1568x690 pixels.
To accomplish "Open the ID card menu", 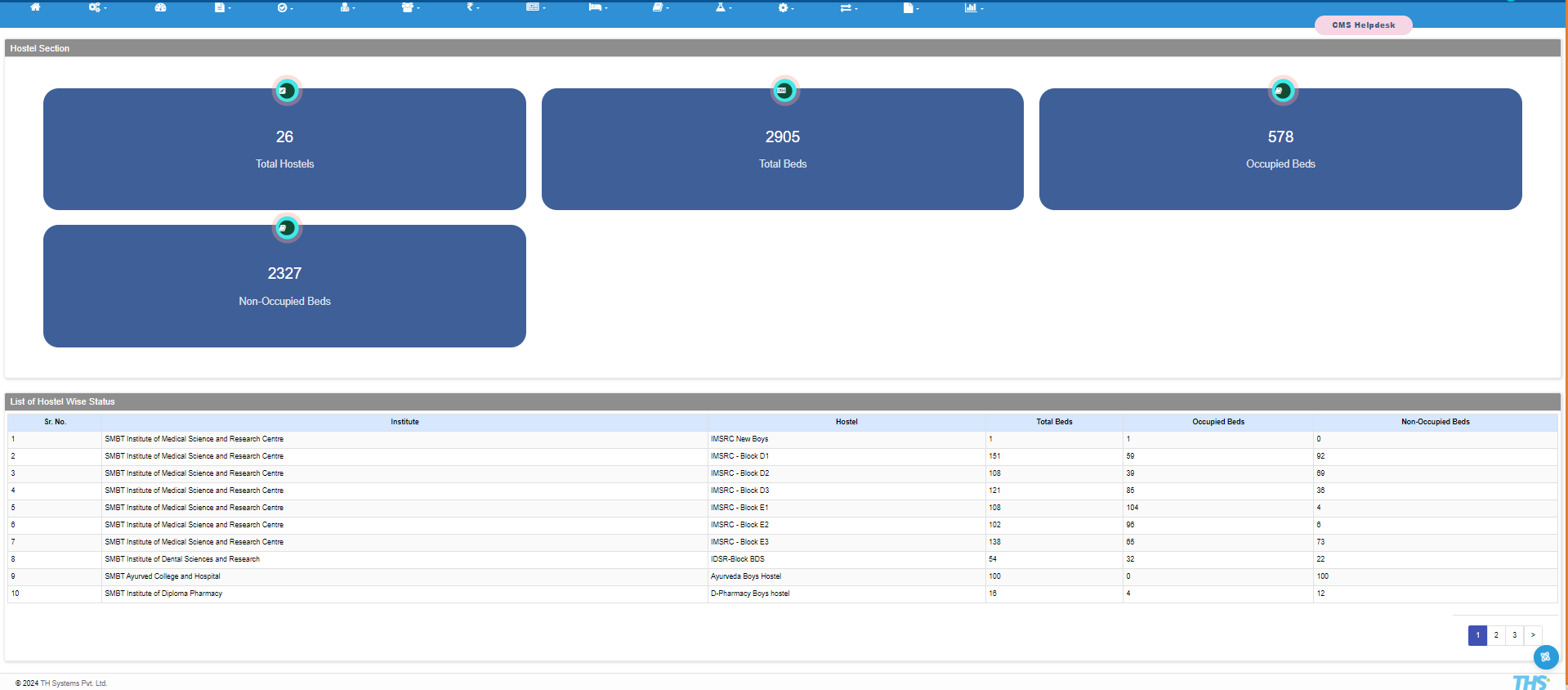I will 534,7.
